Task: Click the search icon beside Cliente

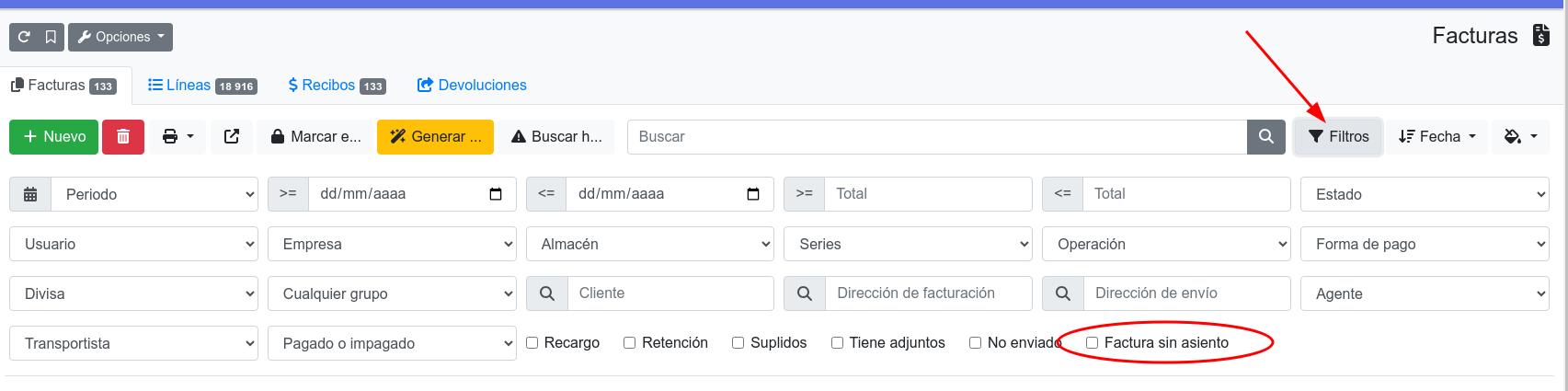Action: [x=546, y=293]
